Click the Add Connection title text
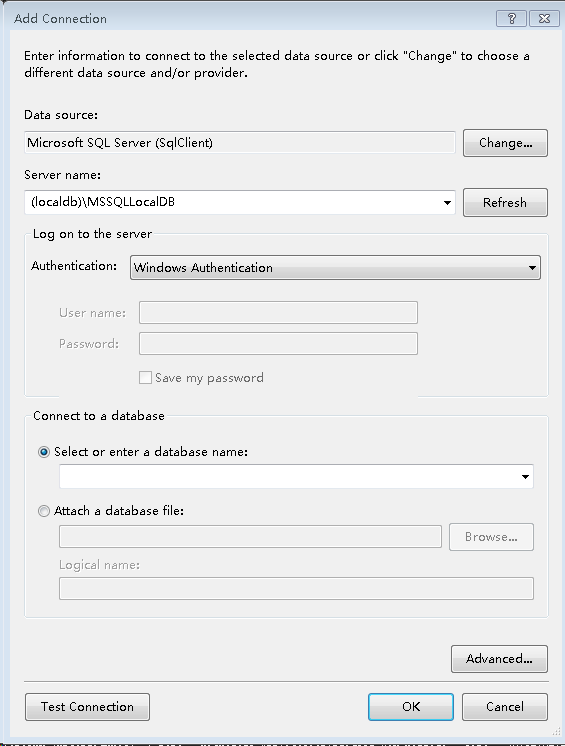565x746 pixels. coord(60,19)
